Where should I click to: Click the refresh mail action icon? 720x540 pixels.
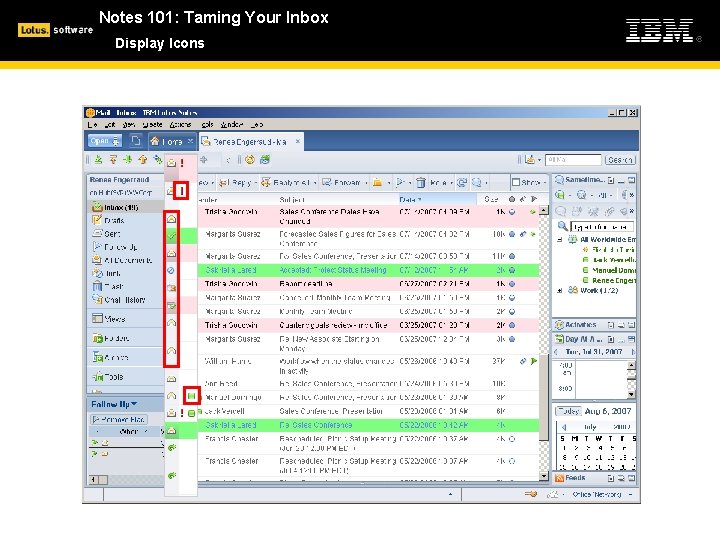462,183
